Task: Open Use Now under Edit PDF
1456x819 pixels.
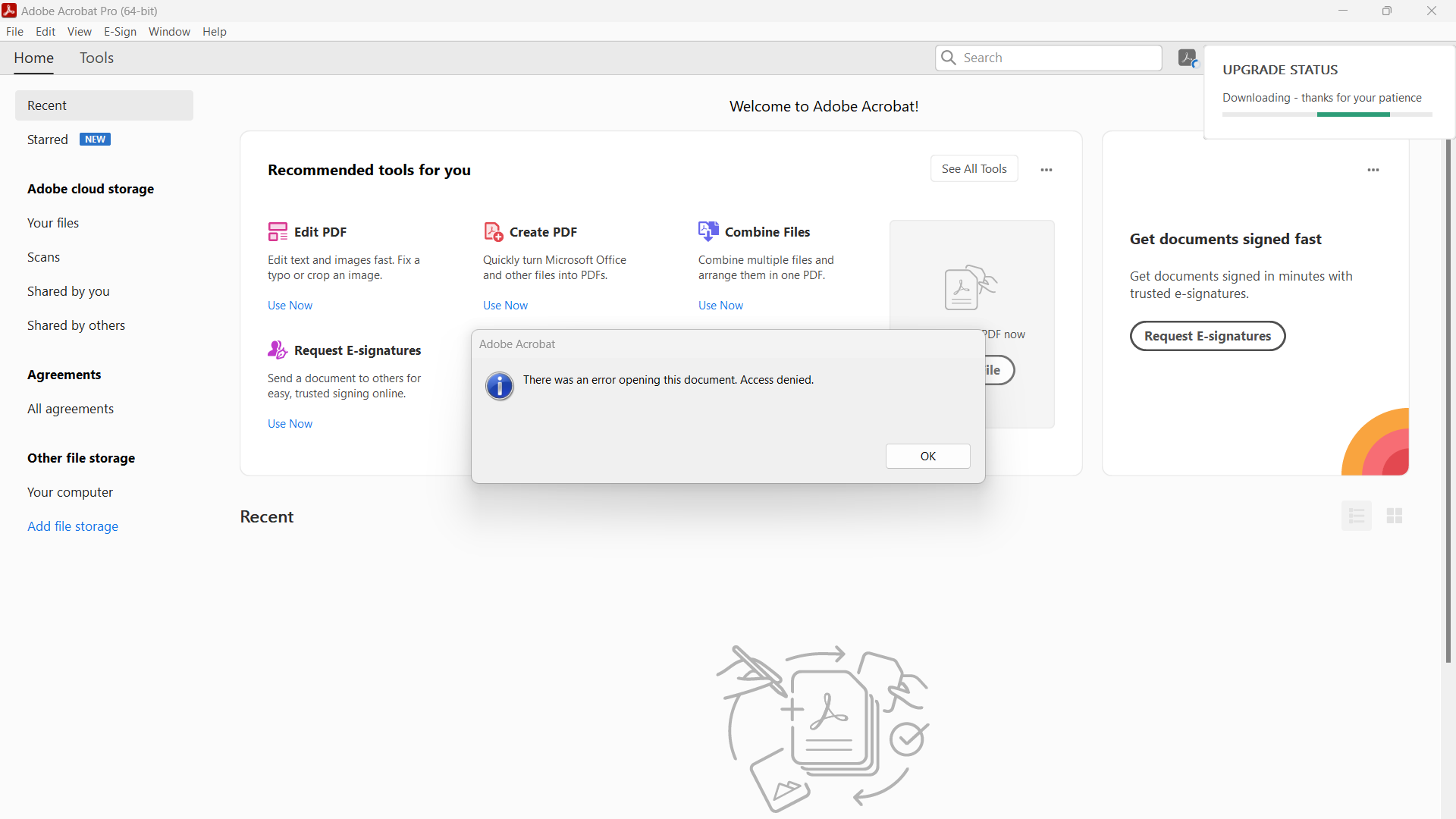Action: [x=289, y=305]
